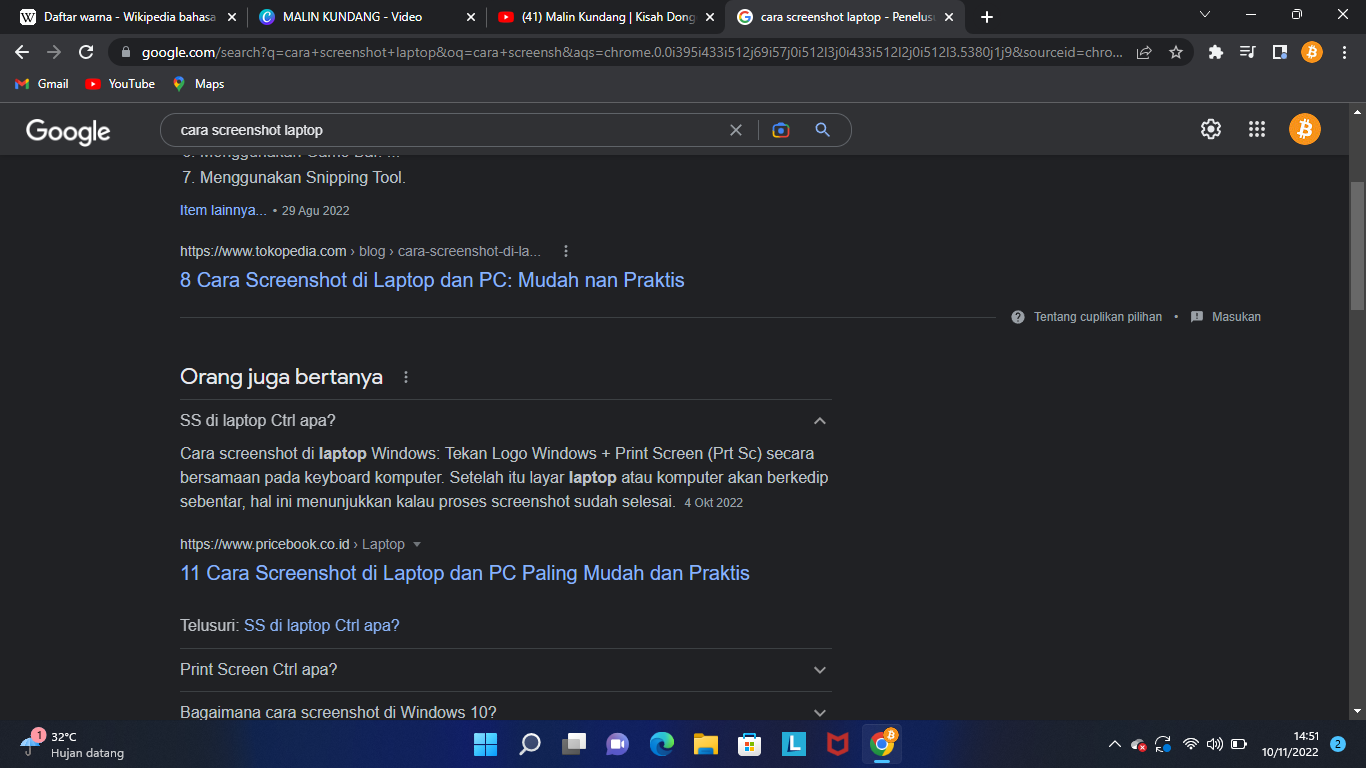Open Microsoft Edge from taskbar
The height and width of the screenshot is (768, 1366).
[662, 744]
